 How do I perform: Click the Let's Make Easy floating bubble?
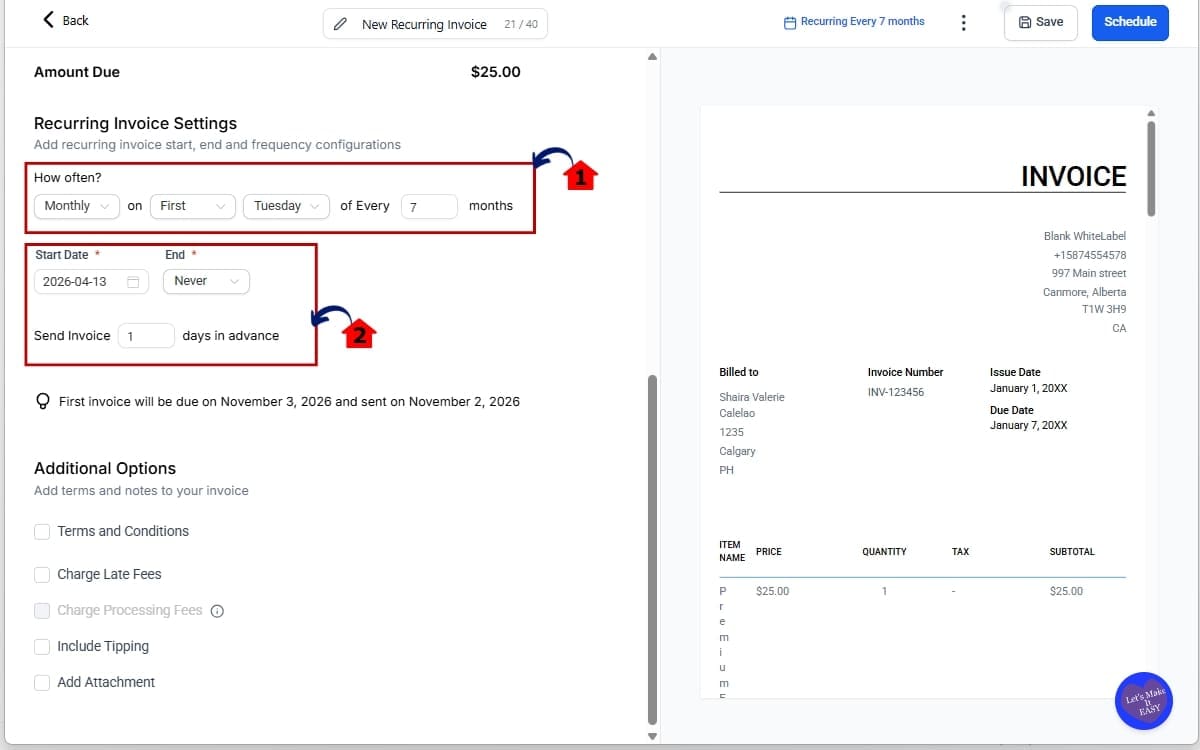pyautogui.click(x=1143, y=701)
